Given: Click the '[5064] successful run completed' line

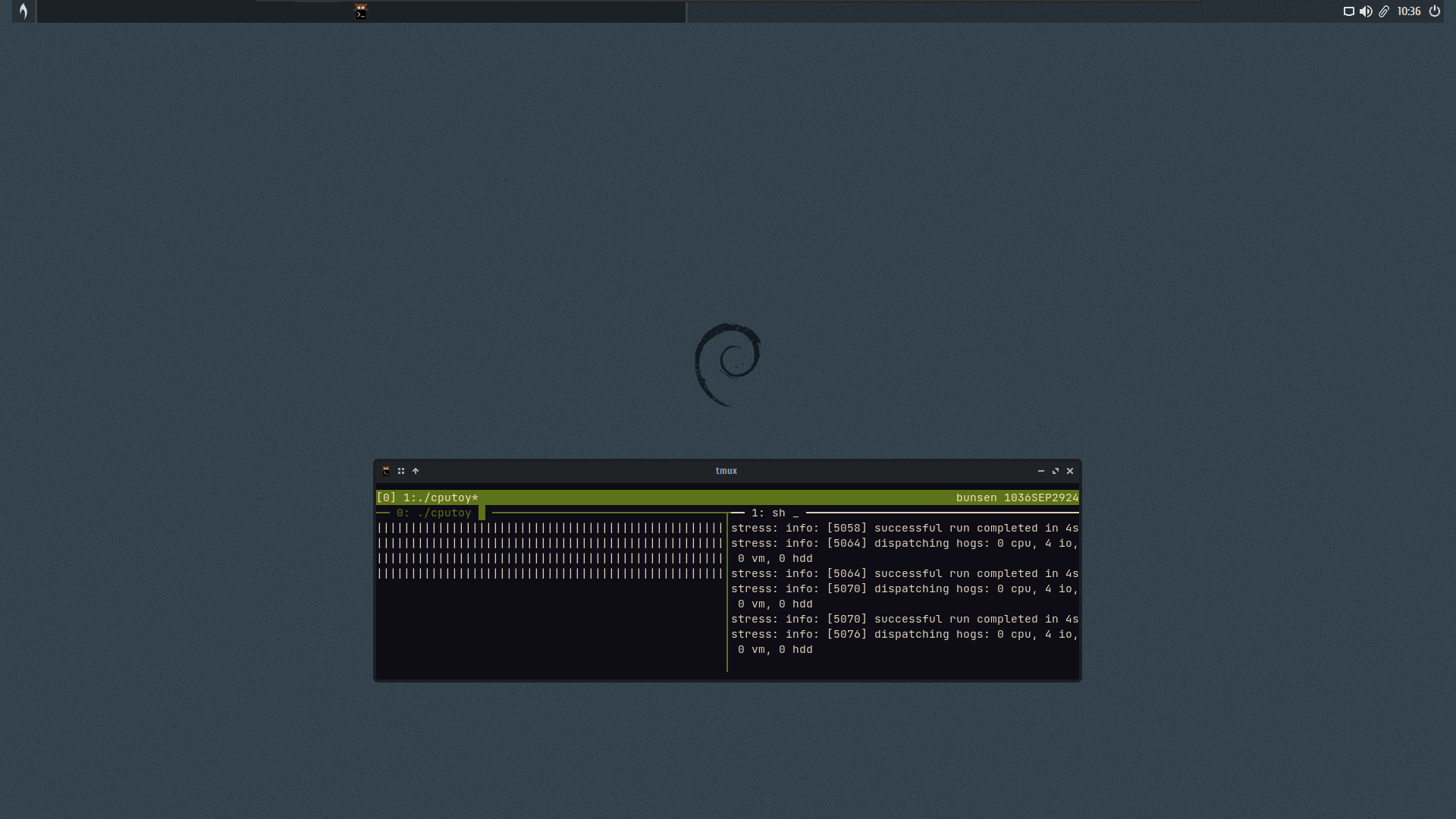Looking at the screenshot, I should tap(905, 574).
